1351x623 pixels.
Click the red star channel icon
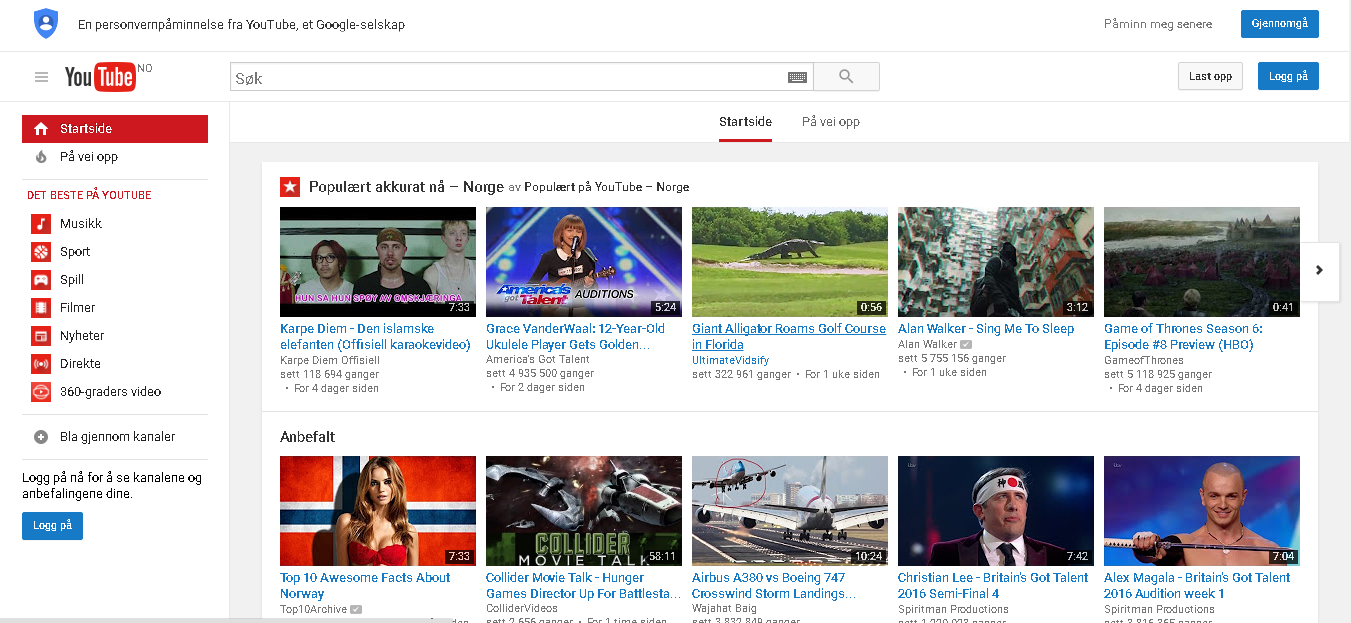coord(290,187)
